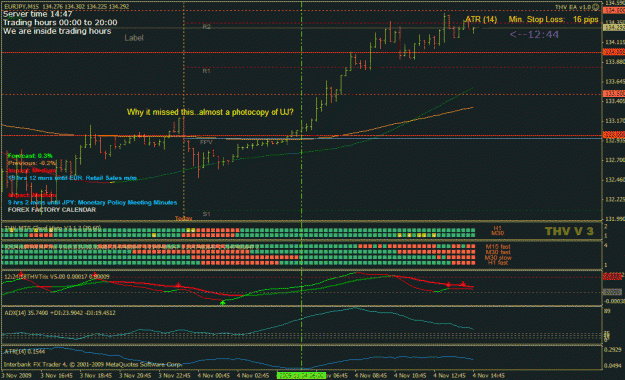Viewport: 625px width, 380px height.
Task: Click the 'ATR (14)' label
Action: pyautogui.click(x=482, y=20)
